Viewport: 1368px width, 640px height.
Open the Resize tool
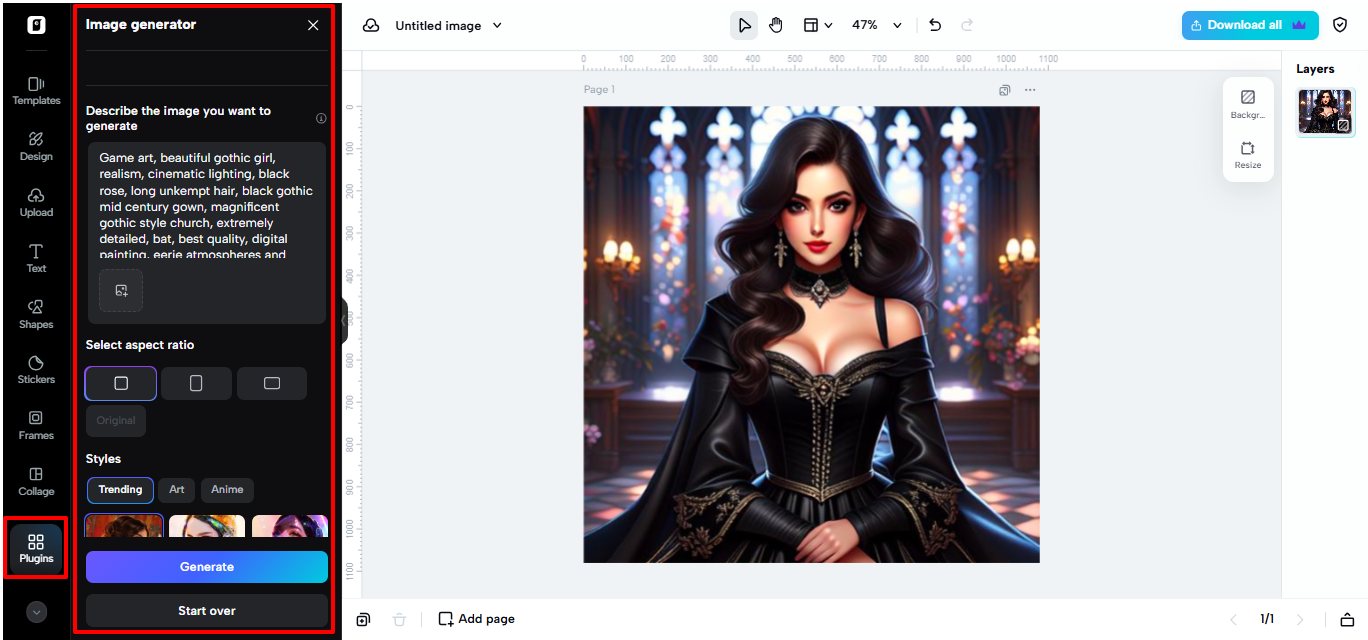tap(1248, 153)
